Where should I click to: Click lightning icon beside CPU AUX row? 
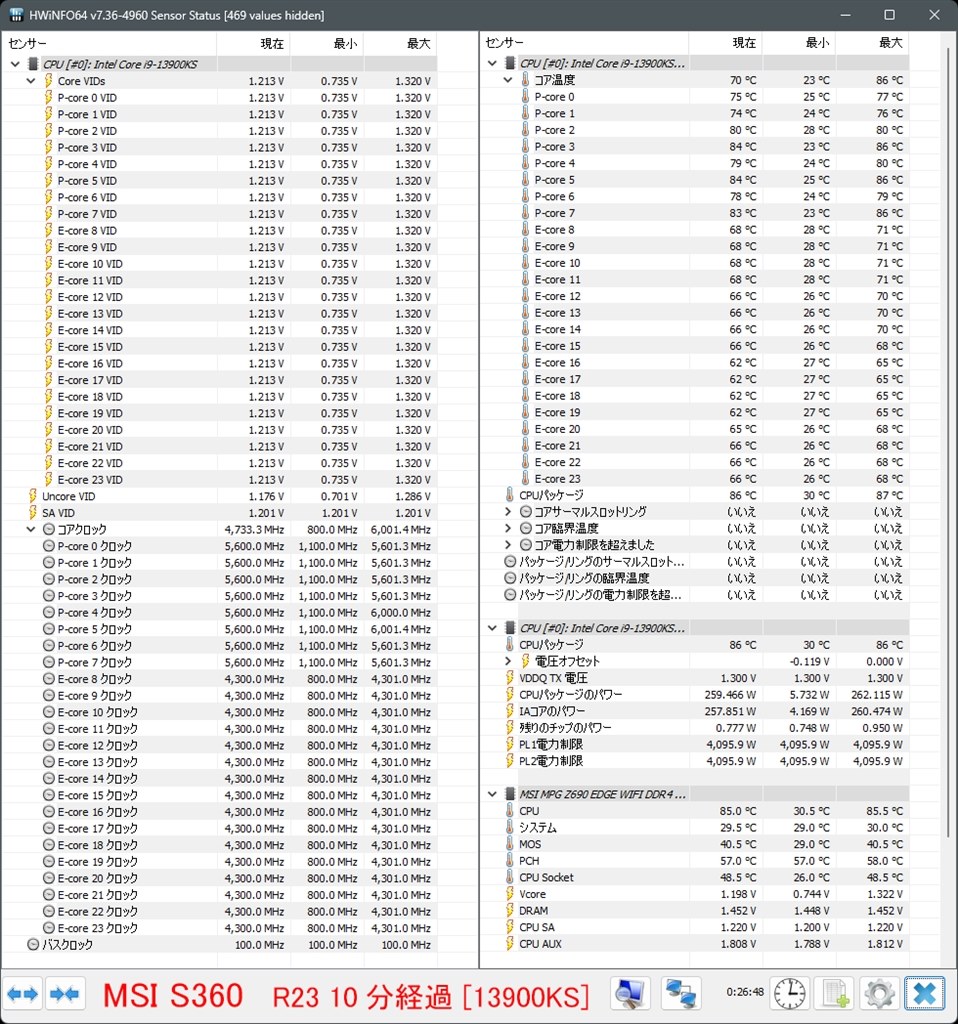click(509, 943)
